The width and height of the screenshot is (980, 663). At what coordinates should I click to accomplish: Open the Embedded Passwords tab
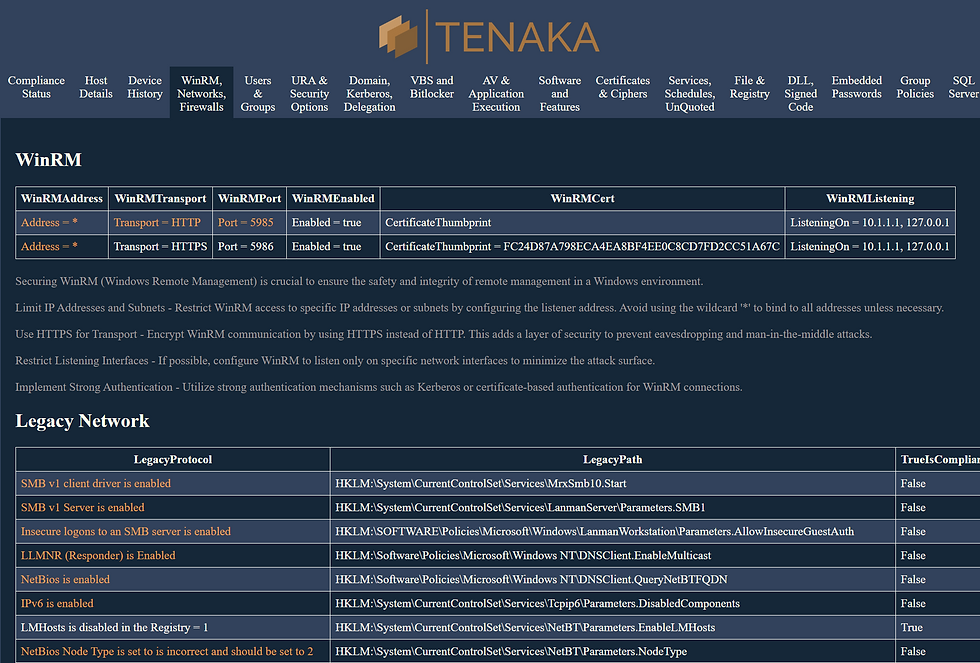coord(857,87)
